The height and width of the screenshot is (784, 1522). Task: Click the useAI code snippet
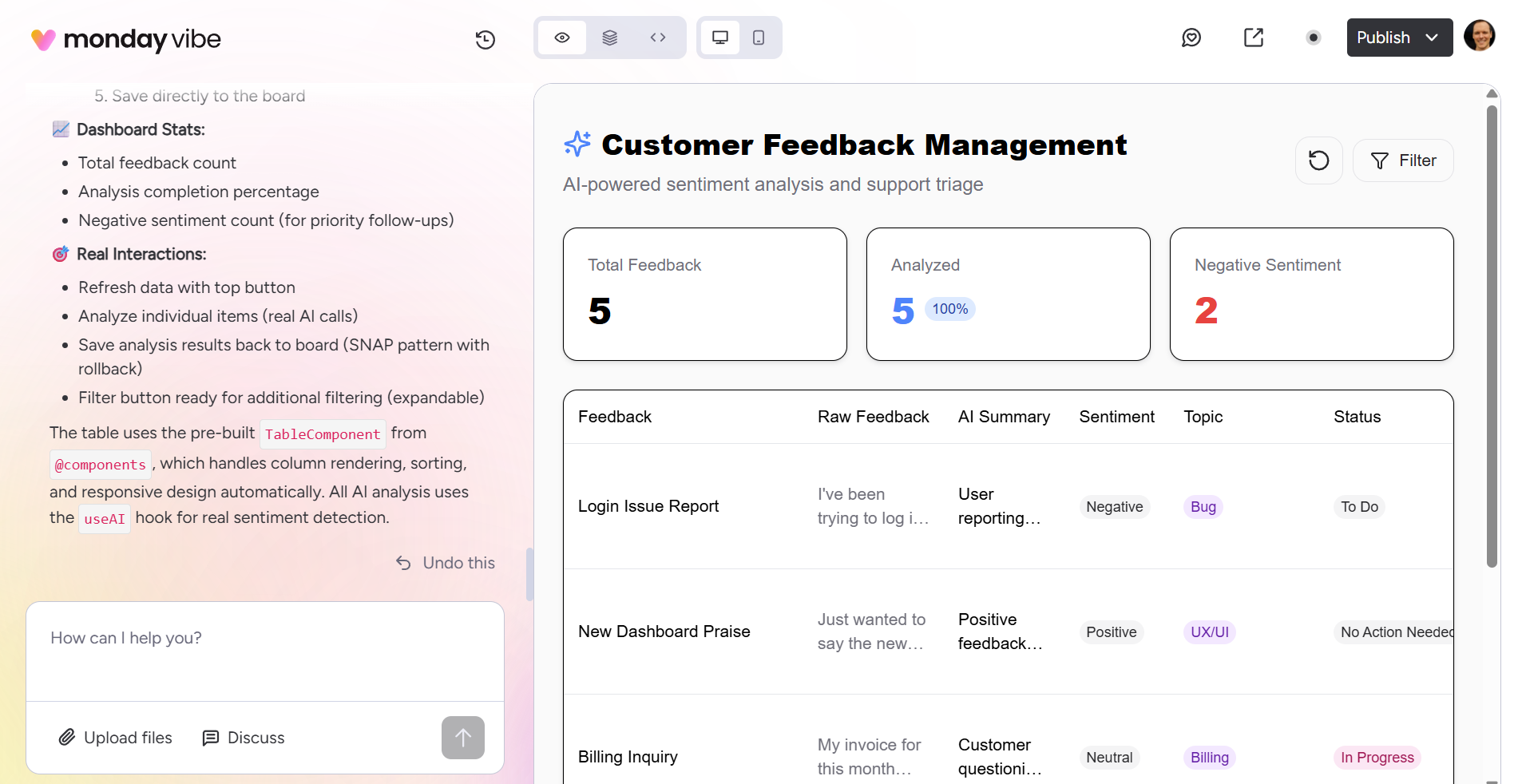click(x=105, y=519)
